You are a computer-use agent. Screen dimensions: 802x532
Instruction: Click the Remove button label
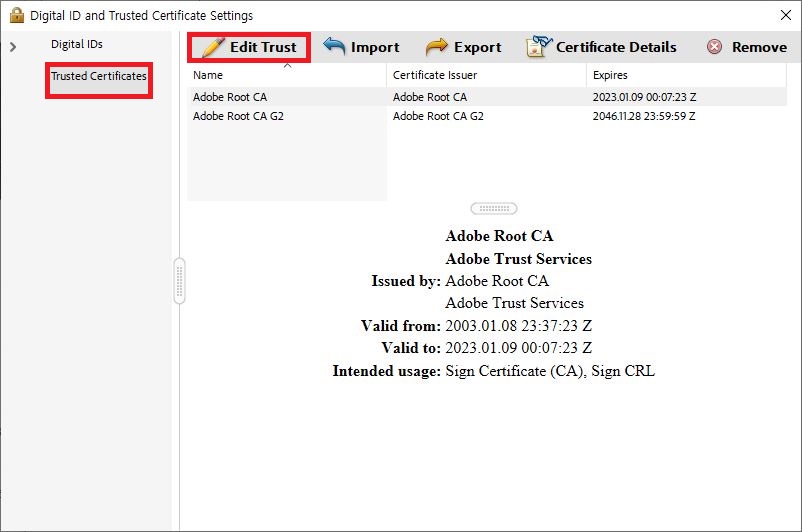click(760, 47)
